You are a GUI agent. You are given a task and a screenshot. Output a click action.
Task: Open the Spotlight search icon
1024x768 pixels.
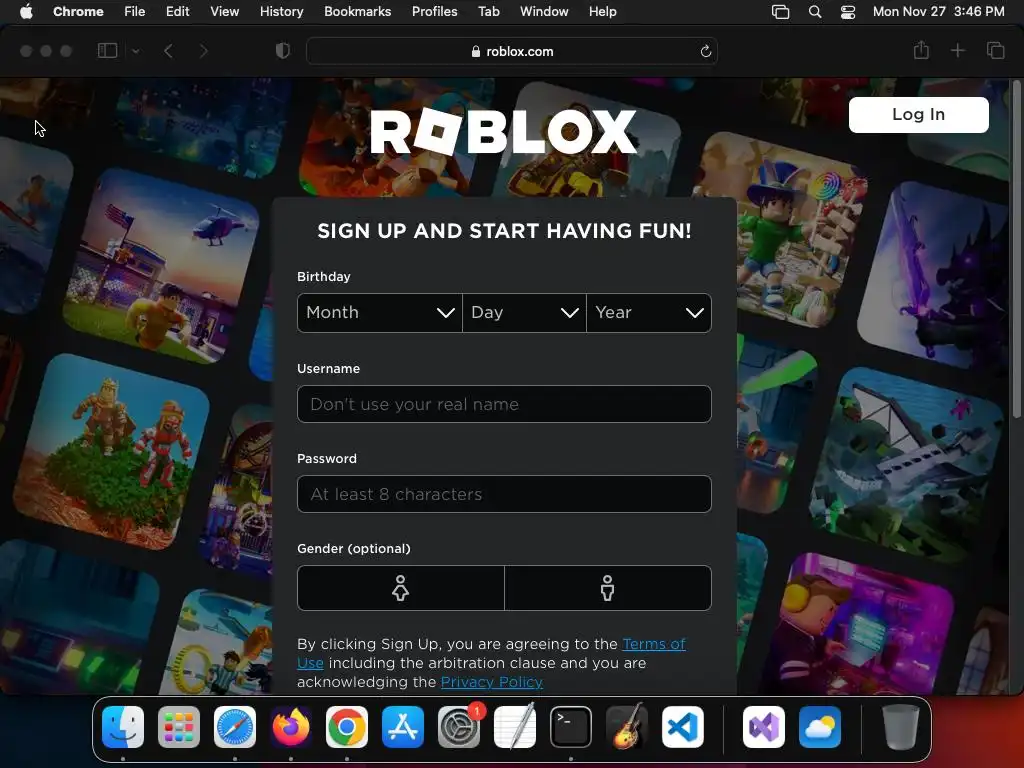[x=814, y=11]
